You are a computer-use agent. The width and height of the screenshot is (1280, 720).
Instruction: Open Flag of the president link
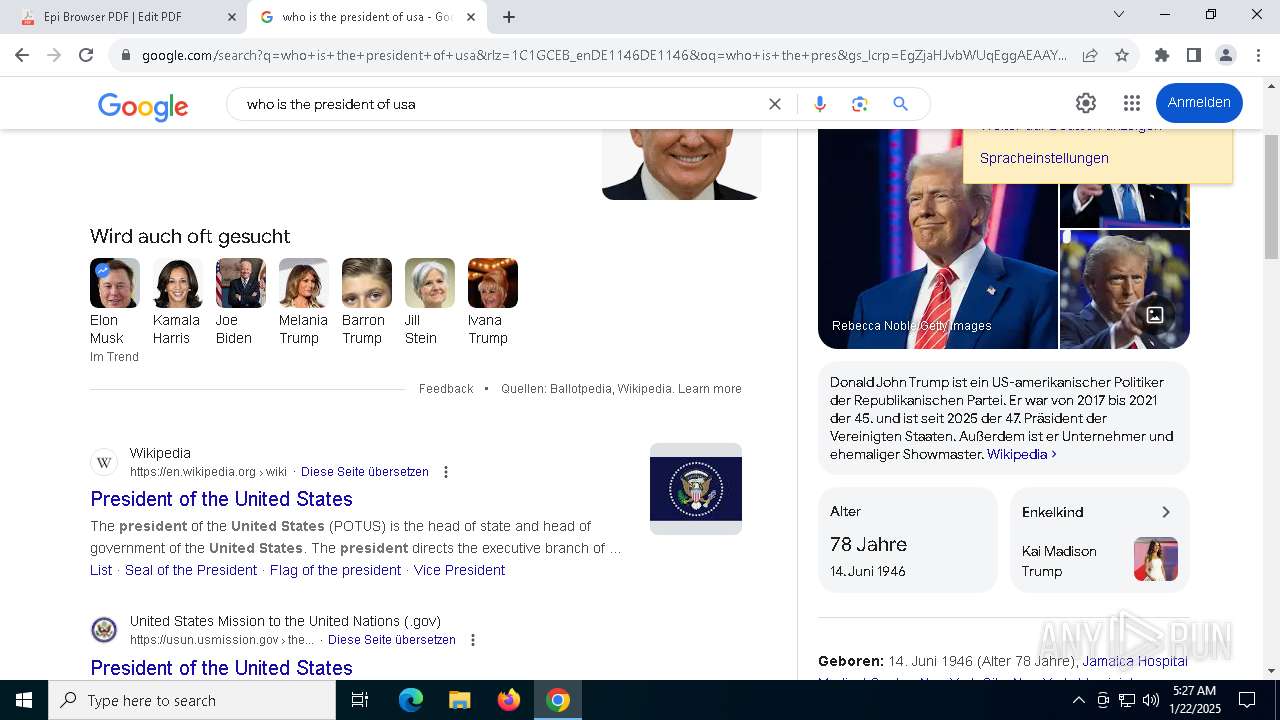click(x=335, y=570)
